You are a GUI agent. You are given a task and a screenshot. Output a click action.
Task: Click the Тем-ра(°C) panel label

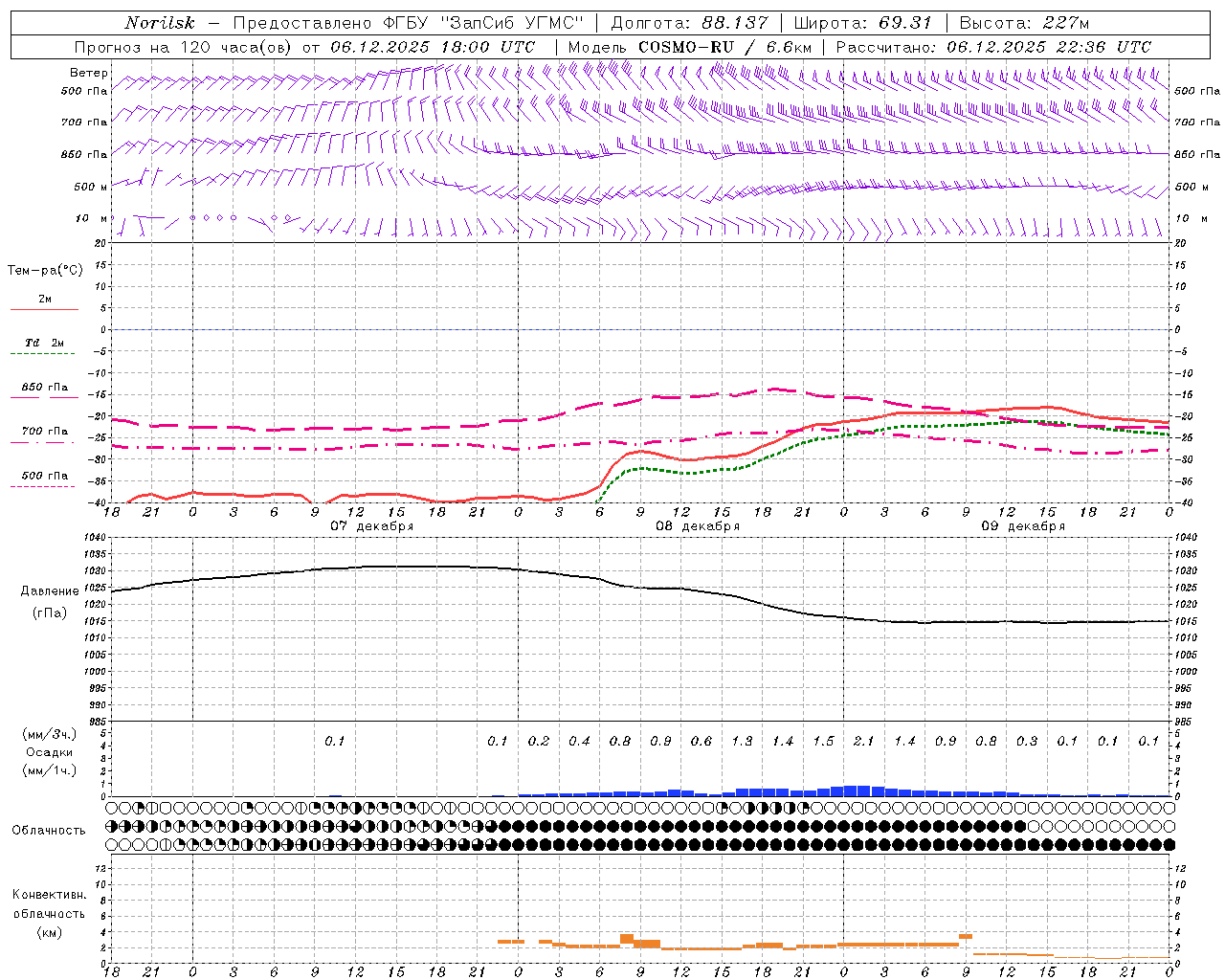45,270
